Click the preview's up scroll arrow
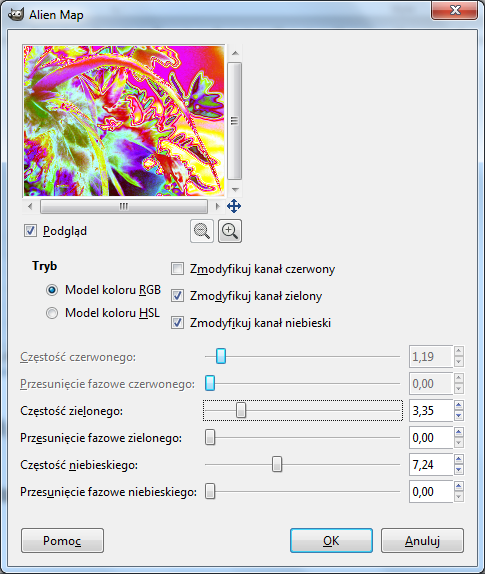 (235, 53)
